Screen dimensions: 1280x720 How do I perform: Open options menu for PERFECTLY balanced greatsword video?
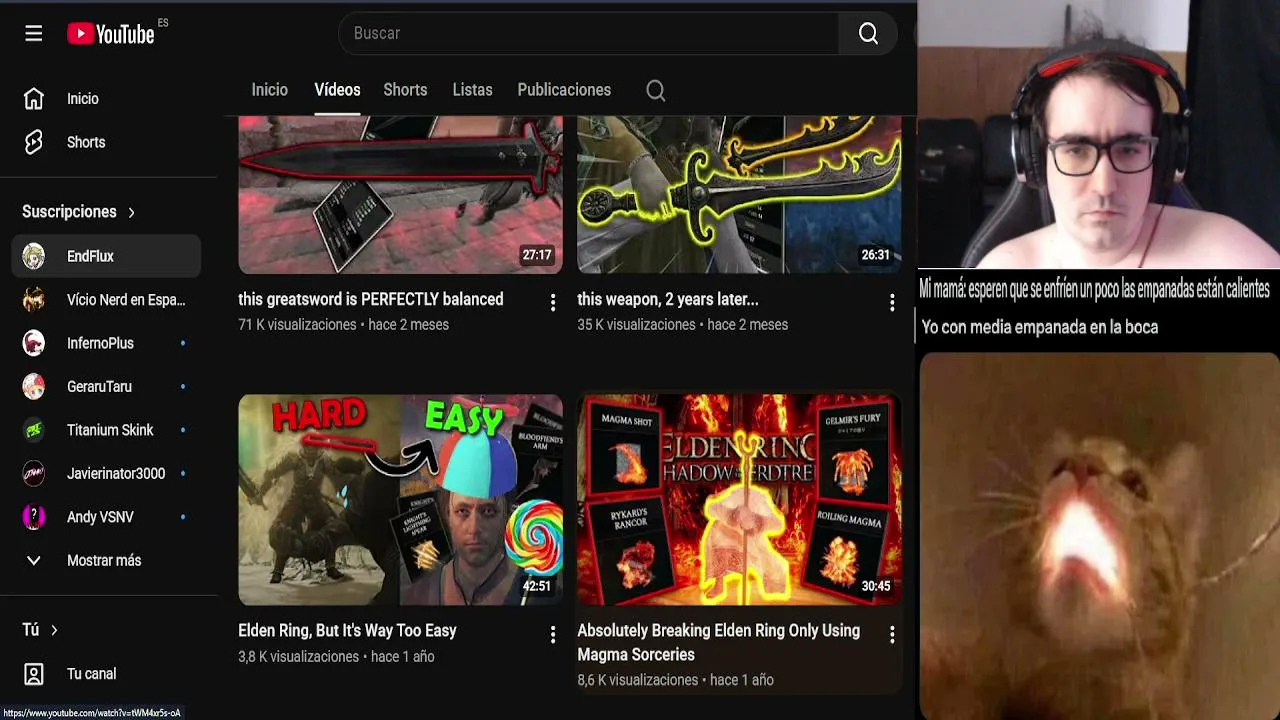click(553, 302)
